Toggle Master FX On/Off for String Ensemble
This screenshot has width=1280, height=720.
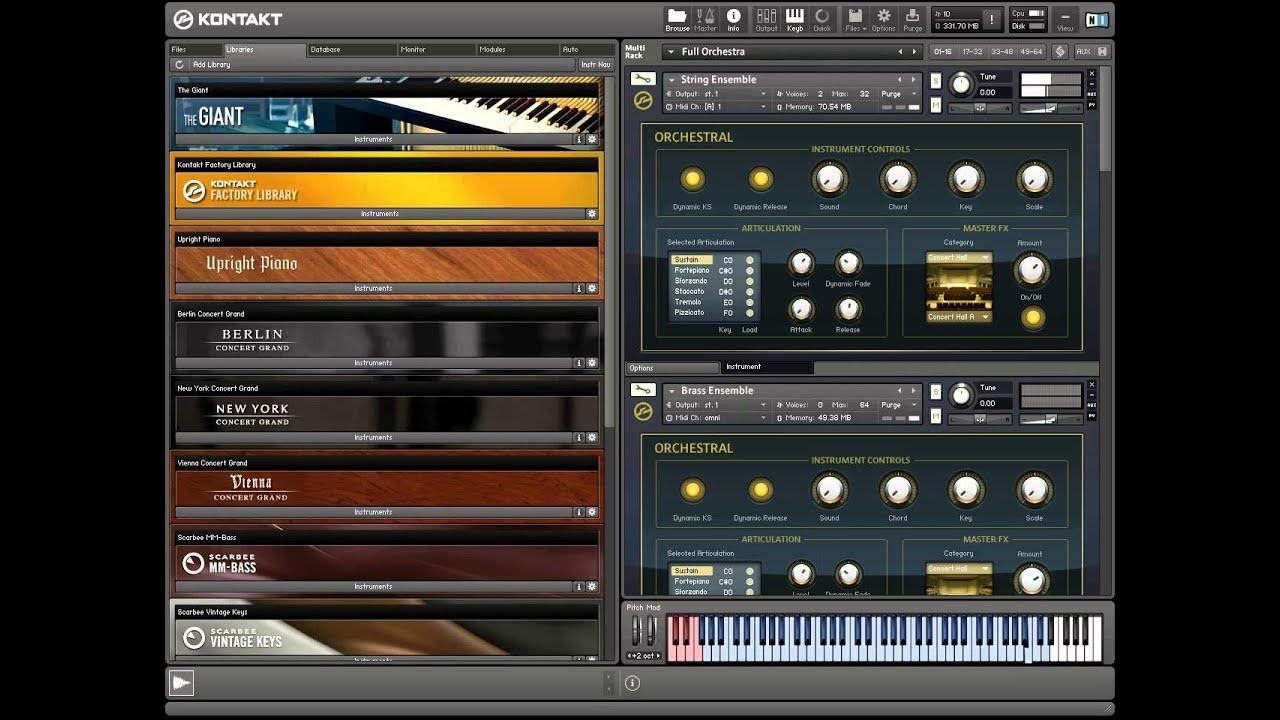[x=1032, y=318]
